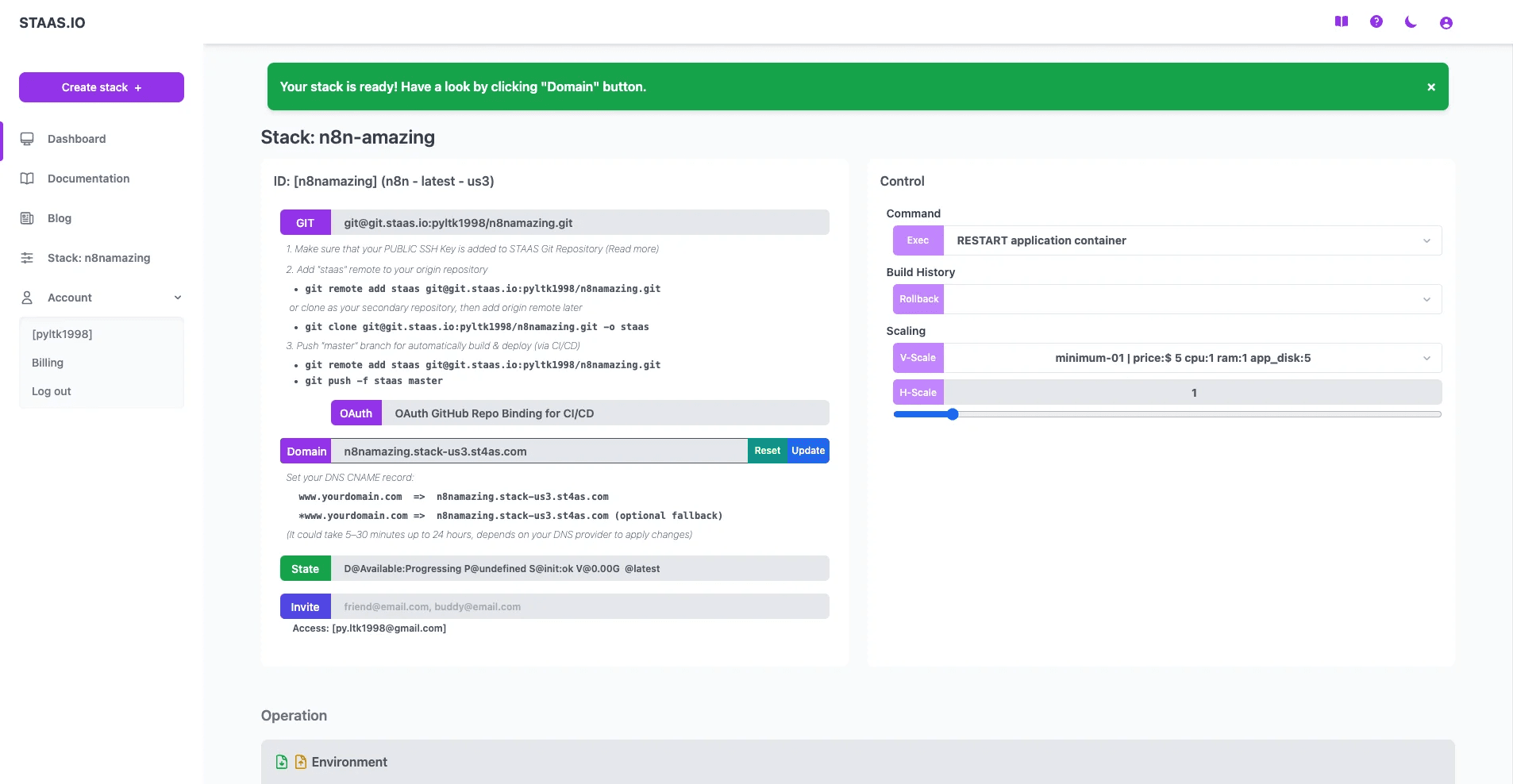This screenshot has height=784, width=1513.
Task: Click the orange upload Environment file icon
Action: coord(301,762)
